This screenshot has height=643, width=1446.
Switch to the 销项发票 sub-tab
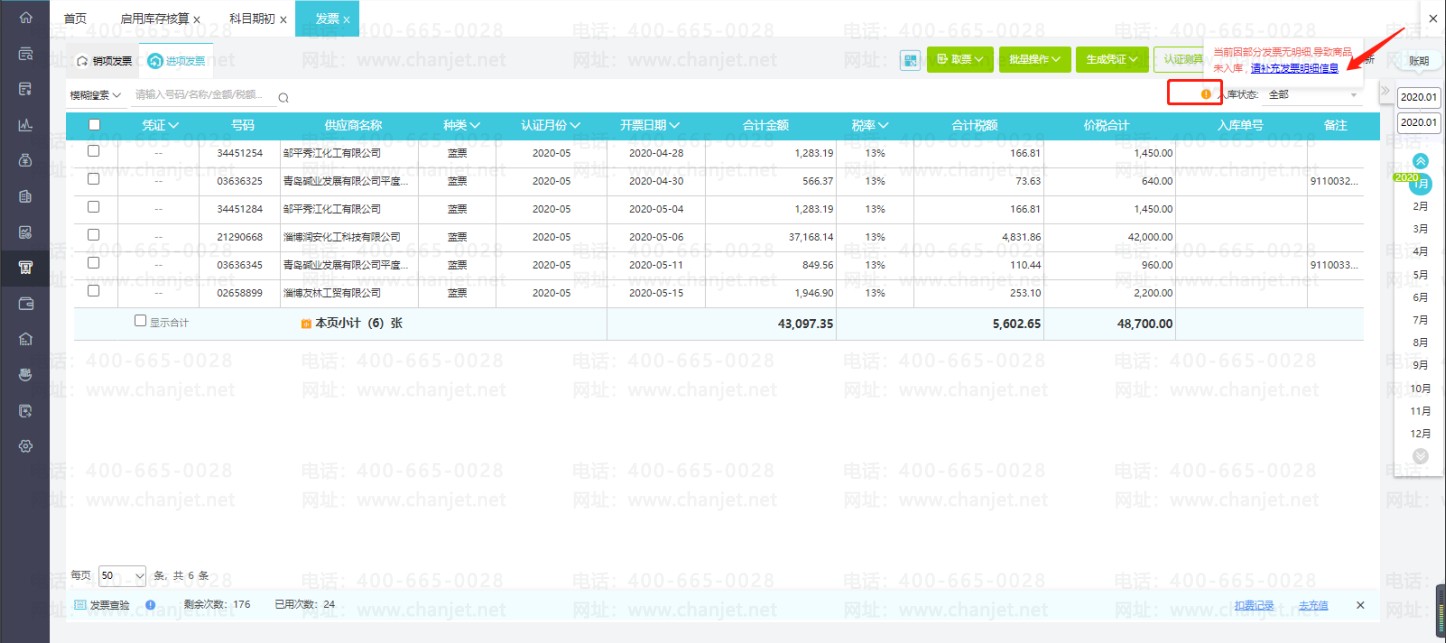tap(105, 61)
